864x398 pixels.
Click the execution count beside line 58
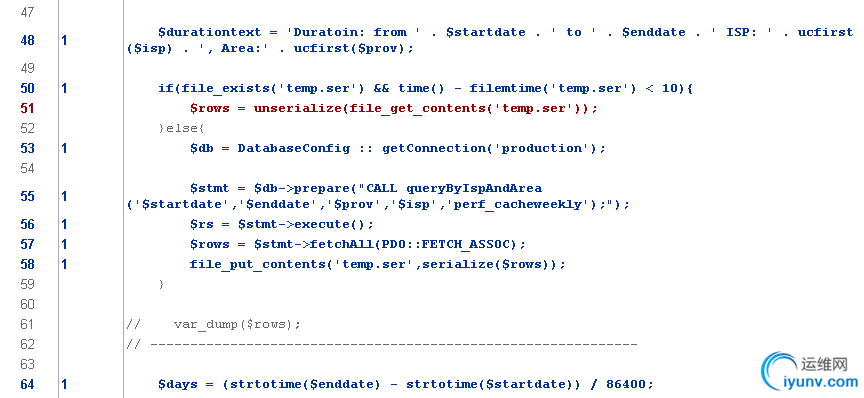(64, 265)
